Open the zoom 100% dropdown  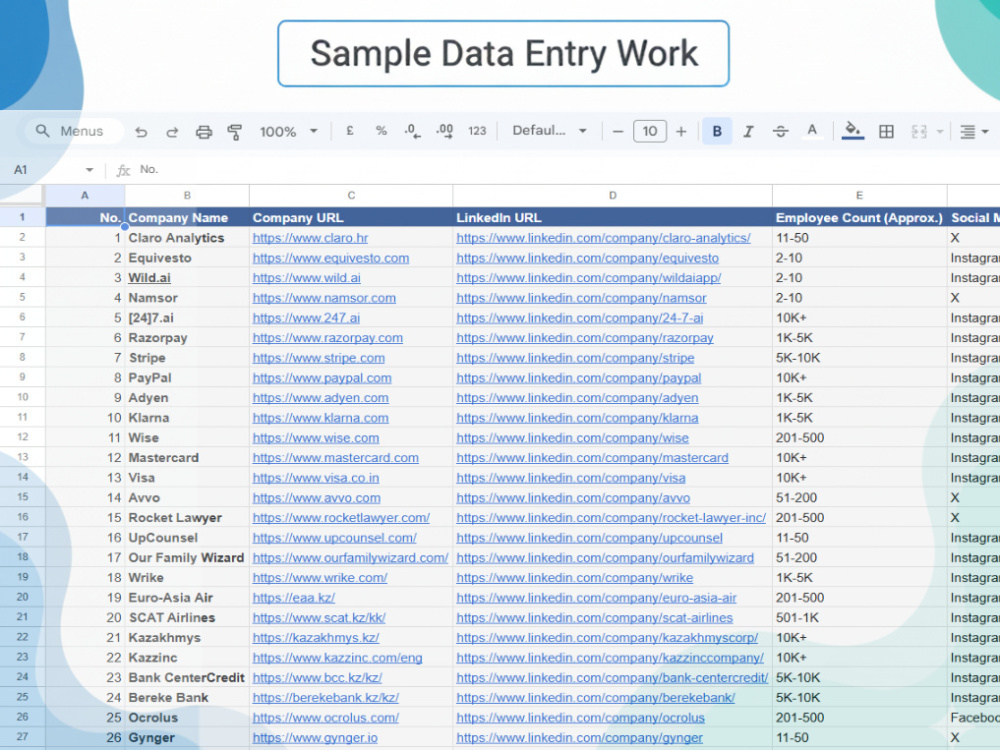[x=288, y=131]
